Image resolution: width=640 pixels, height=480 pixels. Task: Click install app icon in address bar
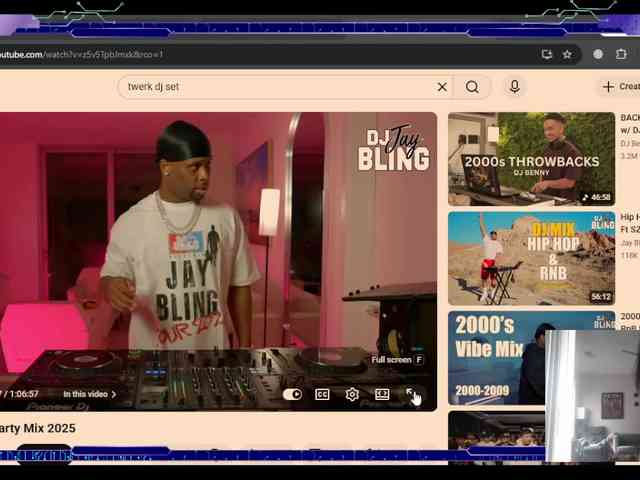point(546,54)
